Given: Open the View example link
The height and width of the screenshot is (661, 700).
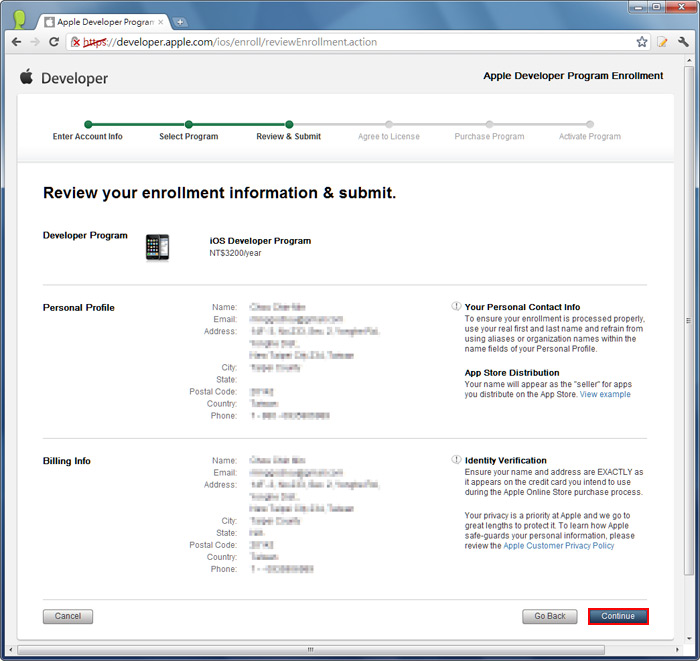Looking at the screenshot, I should [605, 395].
